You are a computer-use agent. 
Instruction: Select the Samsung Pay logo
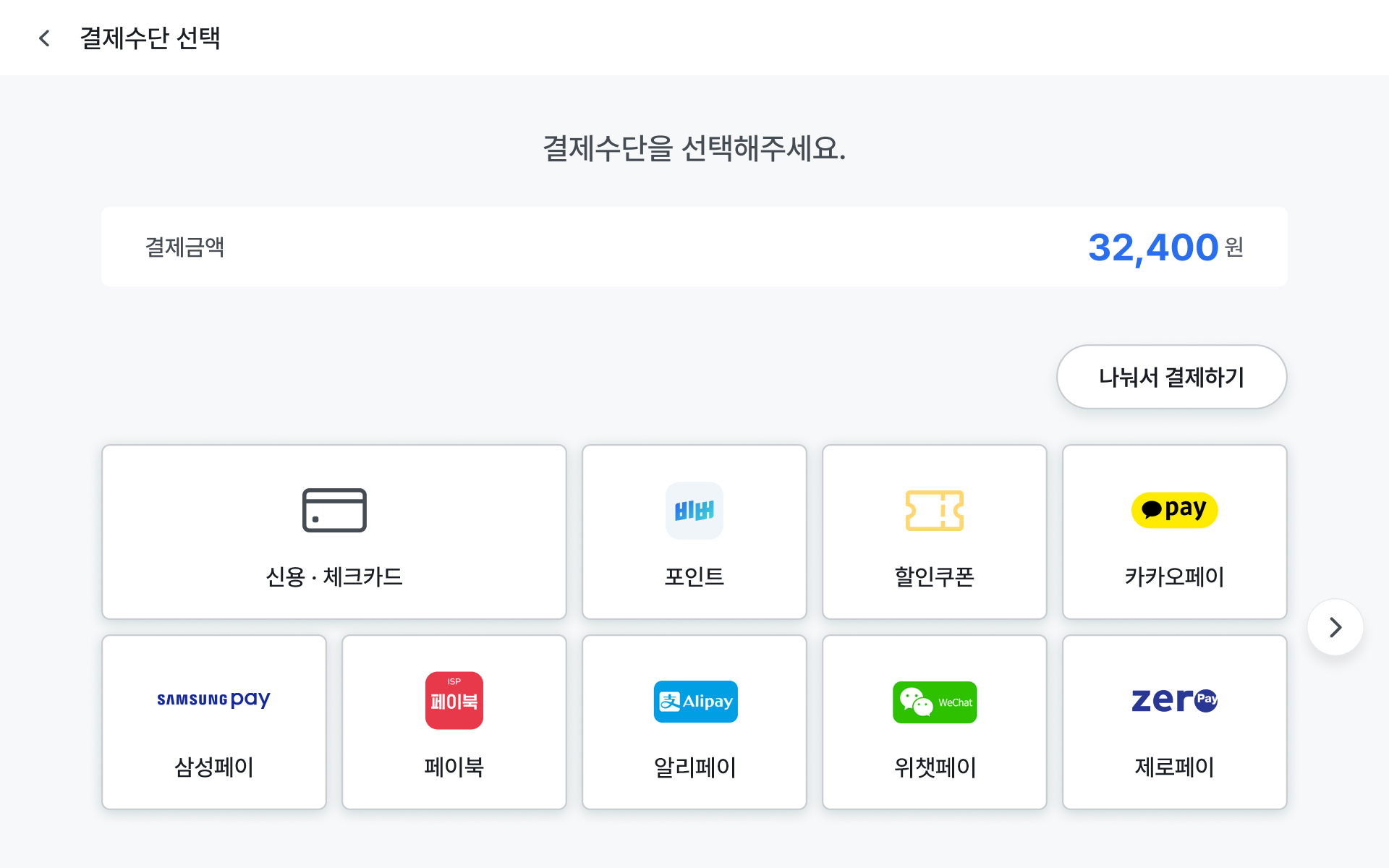point(213,699)
